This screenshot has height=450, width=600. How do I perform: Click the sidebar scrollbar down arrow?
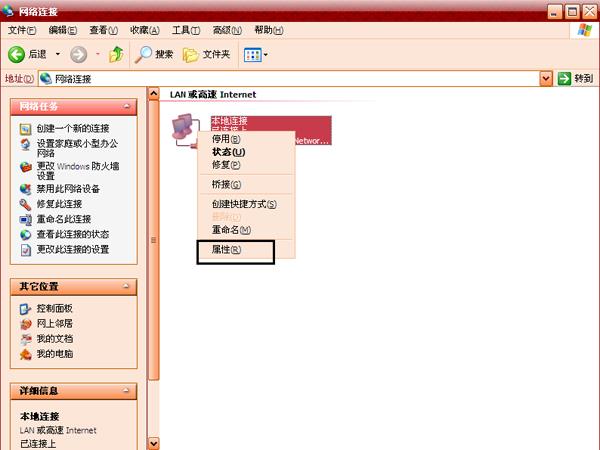point(153,443)
